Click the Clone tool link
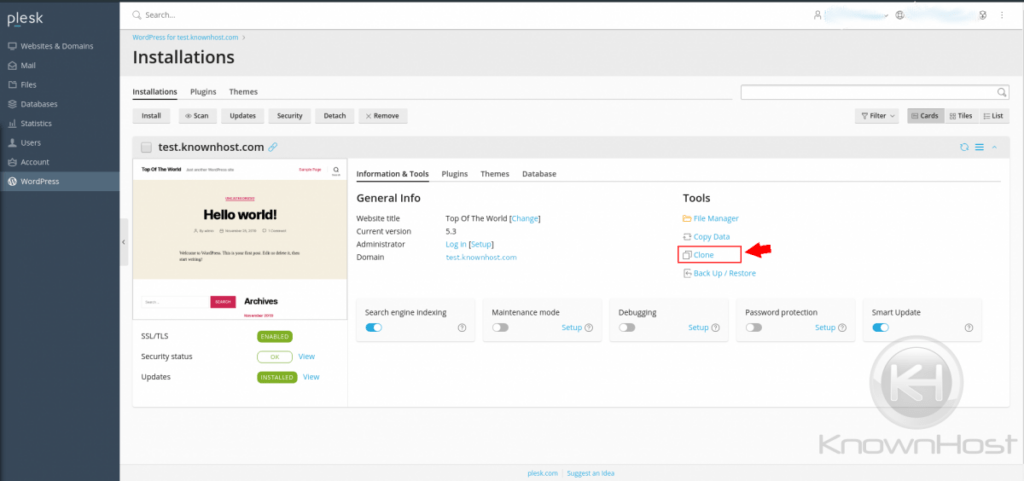Screen dimensions: 1024x481 click(x=698, y=255)
